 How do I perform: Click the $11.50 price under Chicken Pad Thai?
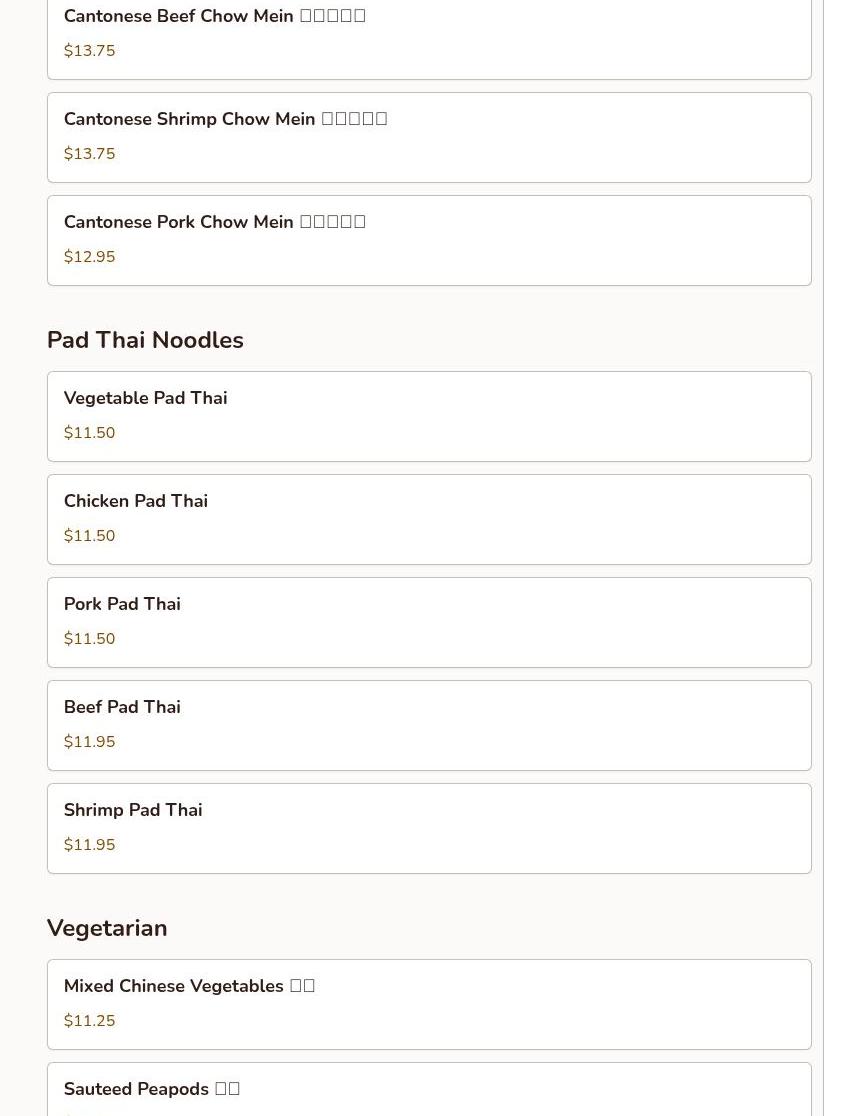coord(89,536)
